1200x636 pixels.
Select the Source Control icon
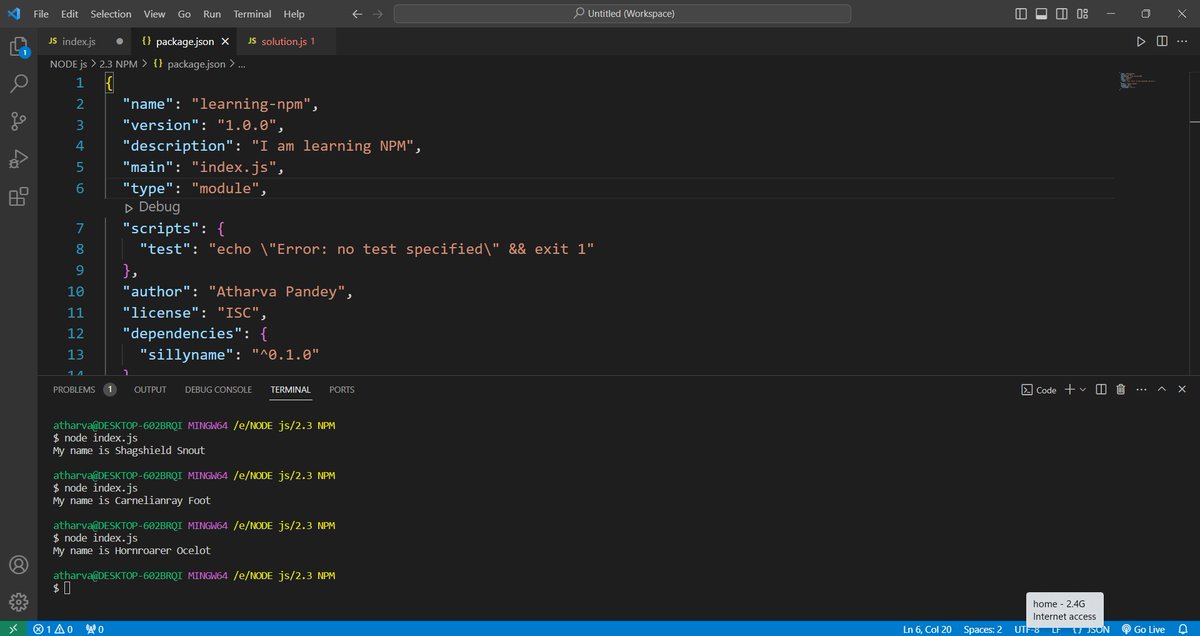pyautogui.click(x=17, y=120)
